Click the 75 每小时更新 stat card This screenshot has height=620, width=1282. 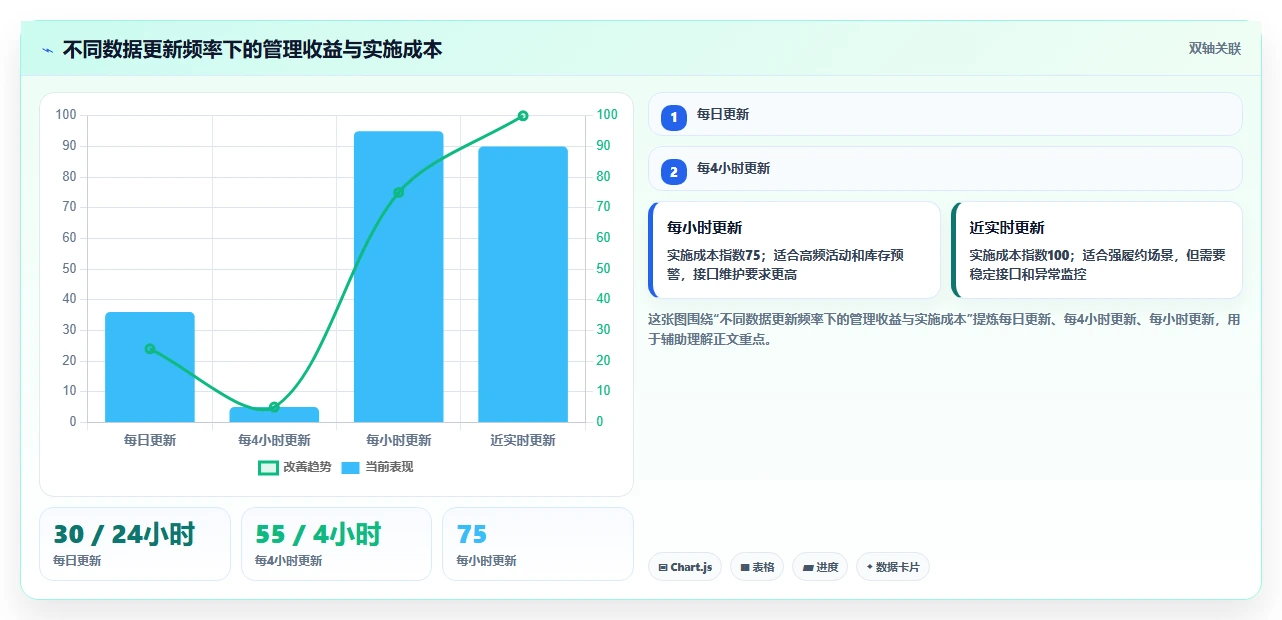pyautogui.click(x=538, y=544)
